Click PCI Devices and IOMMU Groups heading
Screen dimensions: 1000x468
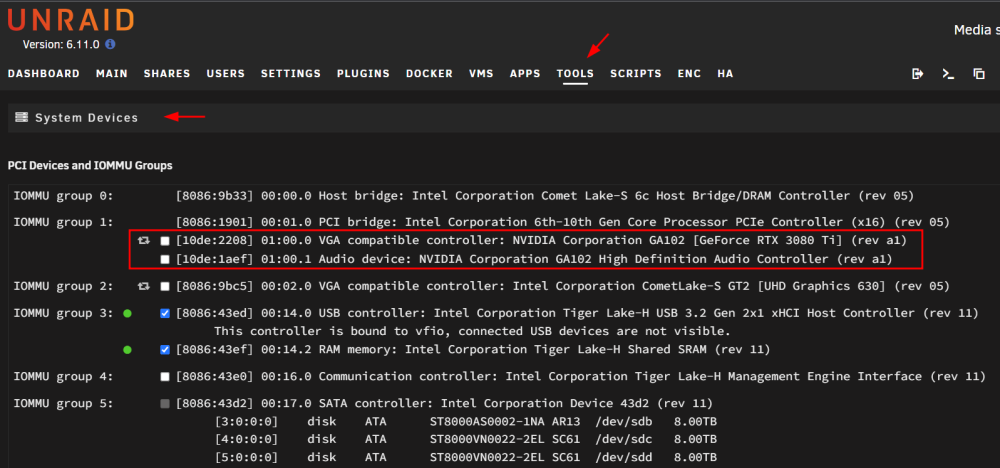(90, 166)
